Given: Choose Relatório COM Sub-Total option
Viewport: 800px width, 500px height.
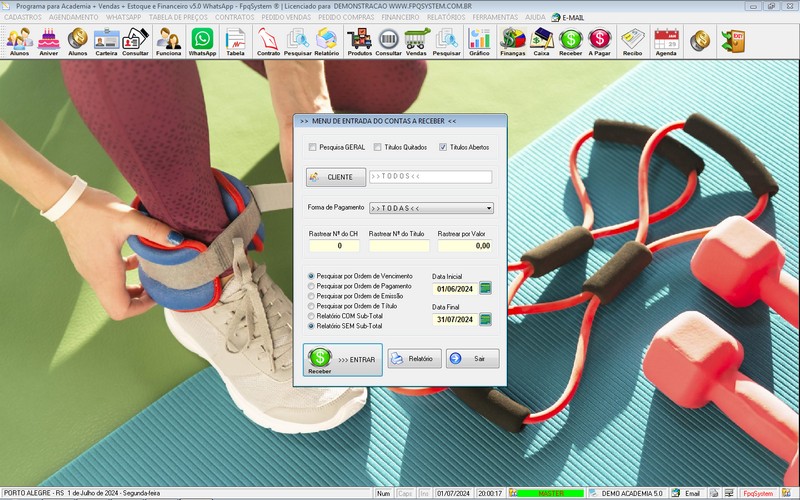Looking at the screenshot, I should (x=311, y=316).
